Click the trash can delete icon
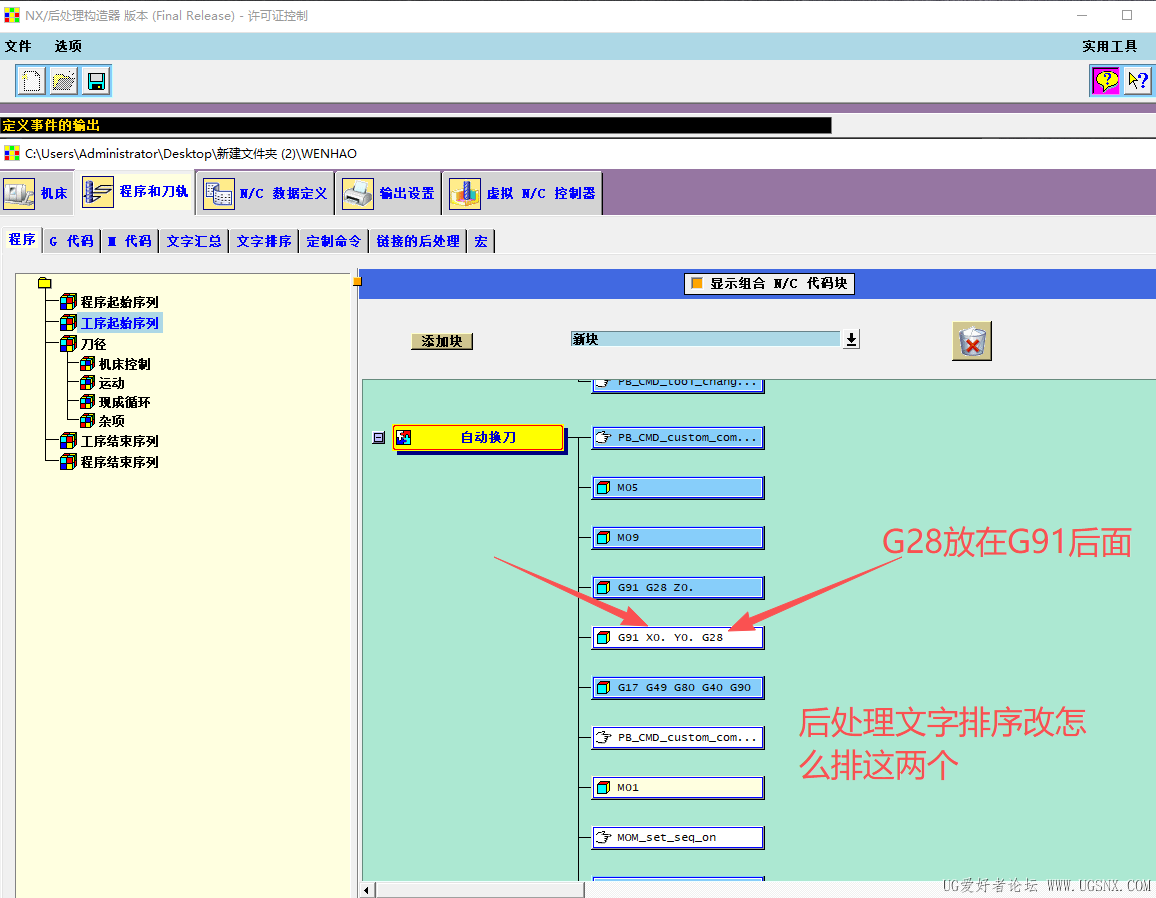Viewport: 1156px width, 898px height. [x=972, y=341]
